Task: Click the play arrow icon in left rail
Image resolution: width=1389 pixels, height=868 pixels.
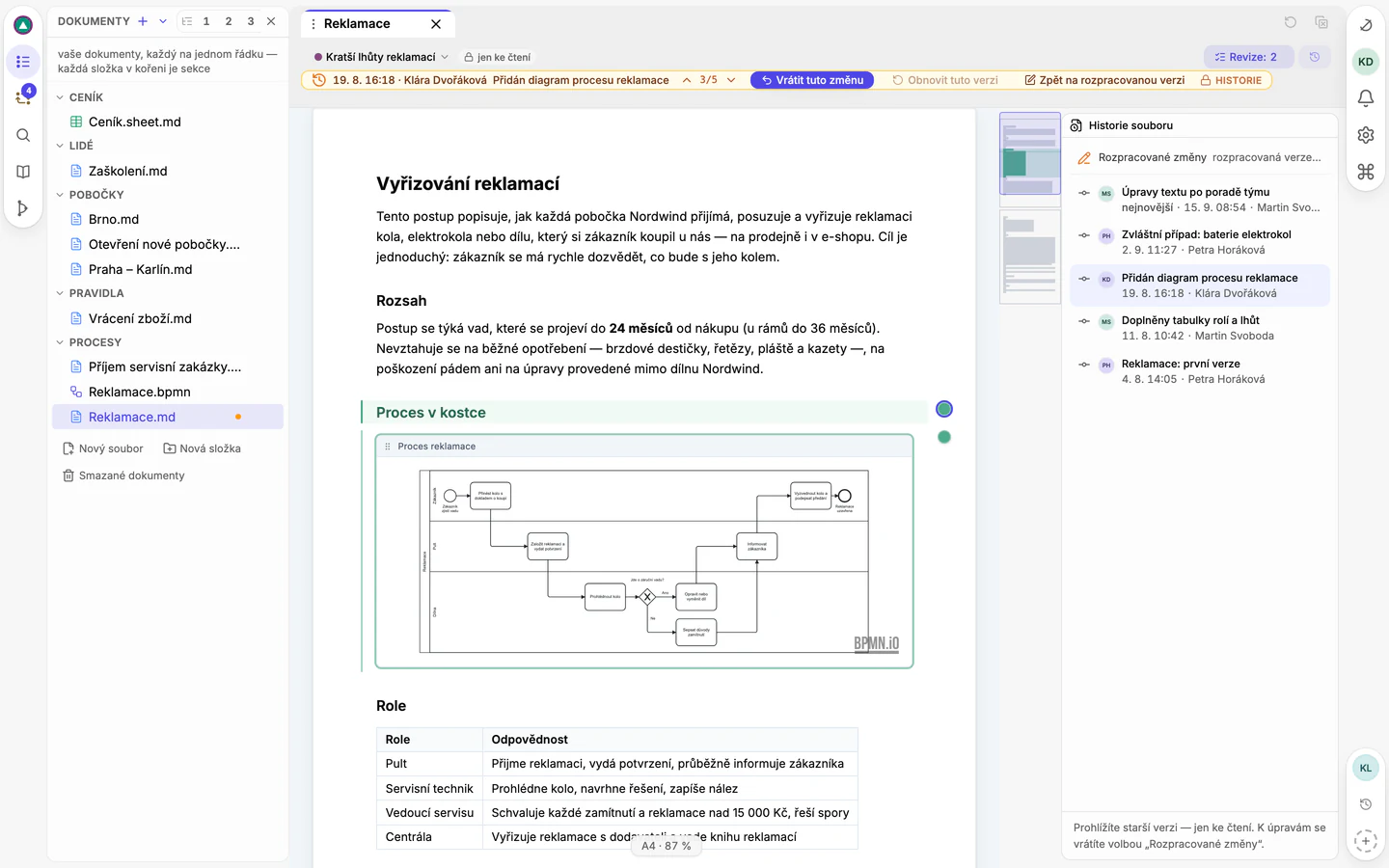Action: (x=23, y=208)
